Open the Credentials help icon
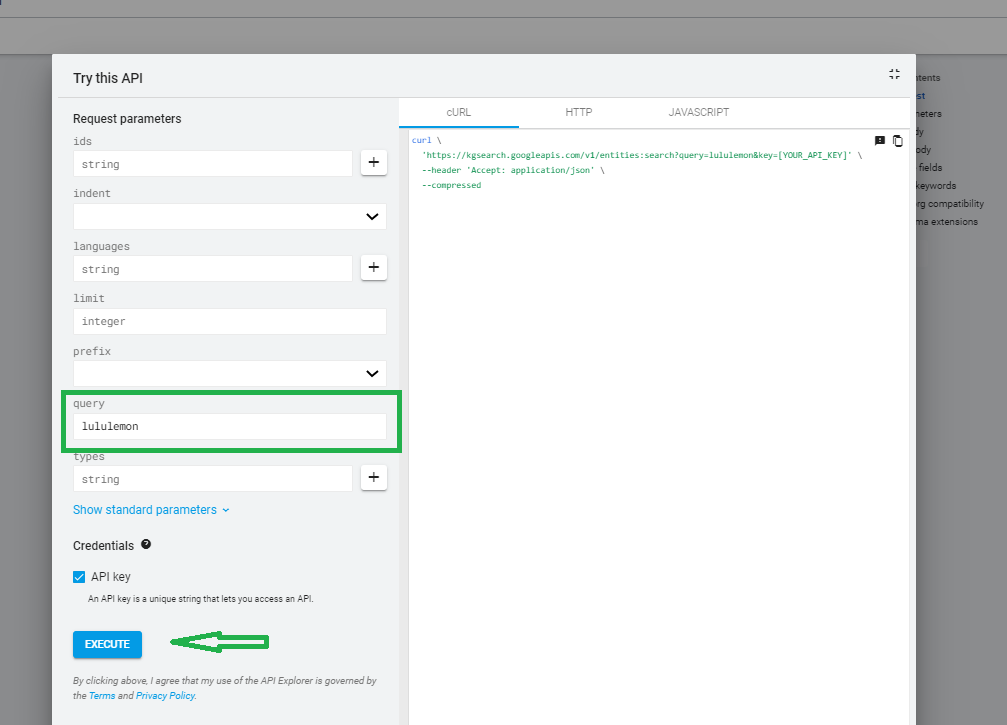 point(146,545)
